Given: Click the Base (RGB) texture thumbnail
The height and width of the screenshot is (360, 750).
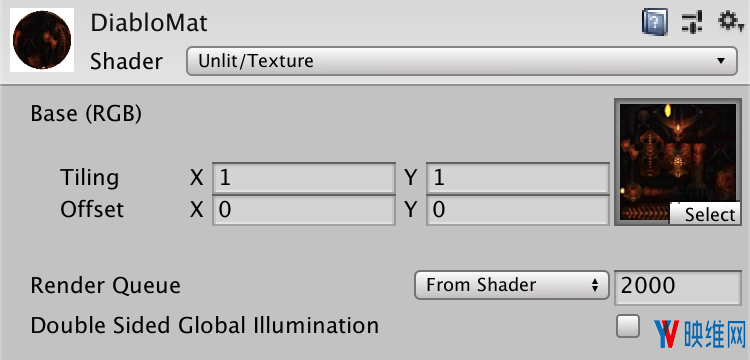Looking at the screenshot, I should [677, 162].
